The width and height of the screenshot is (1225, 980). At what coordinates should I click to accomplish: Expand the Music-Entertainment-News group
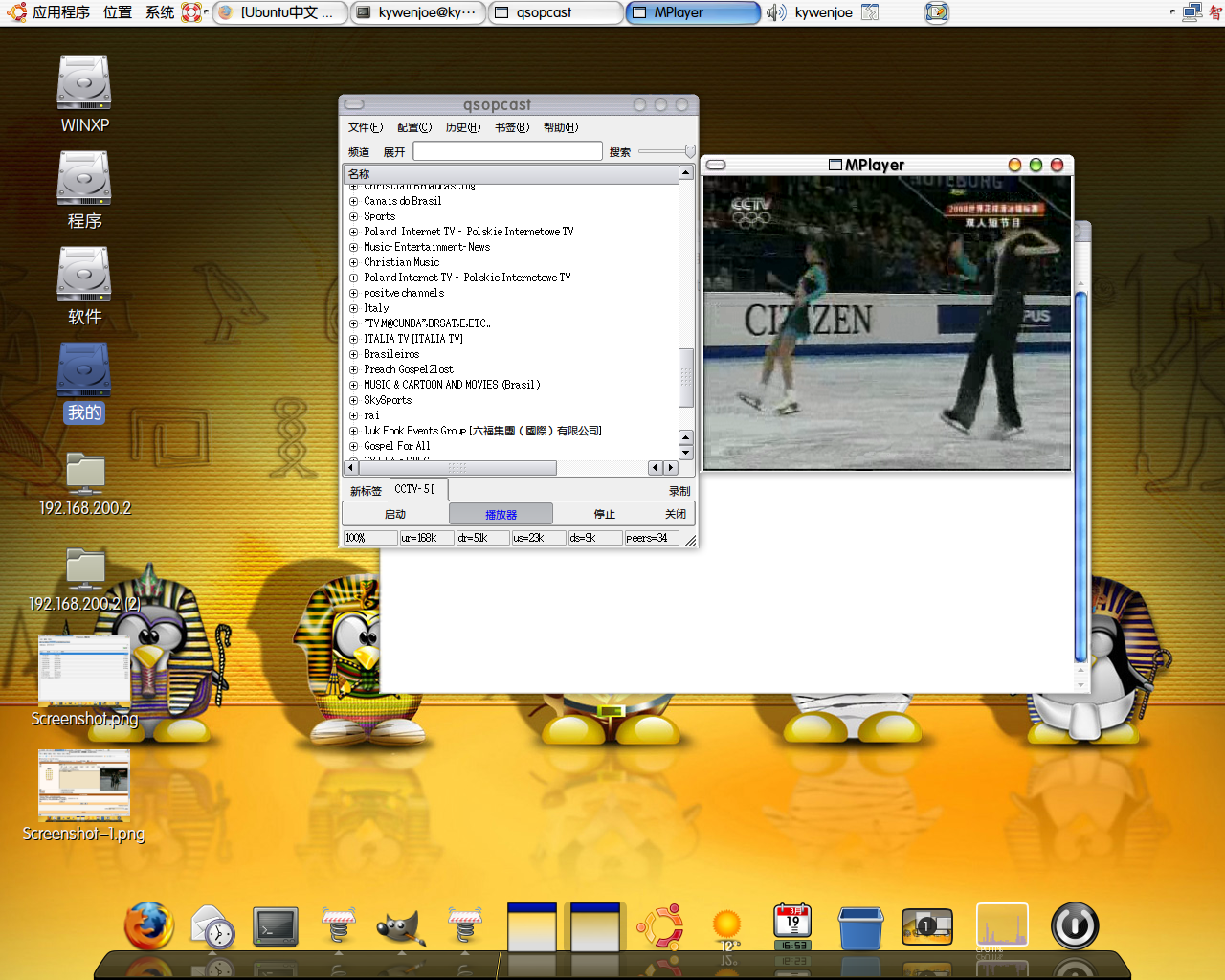click(353, 247)
